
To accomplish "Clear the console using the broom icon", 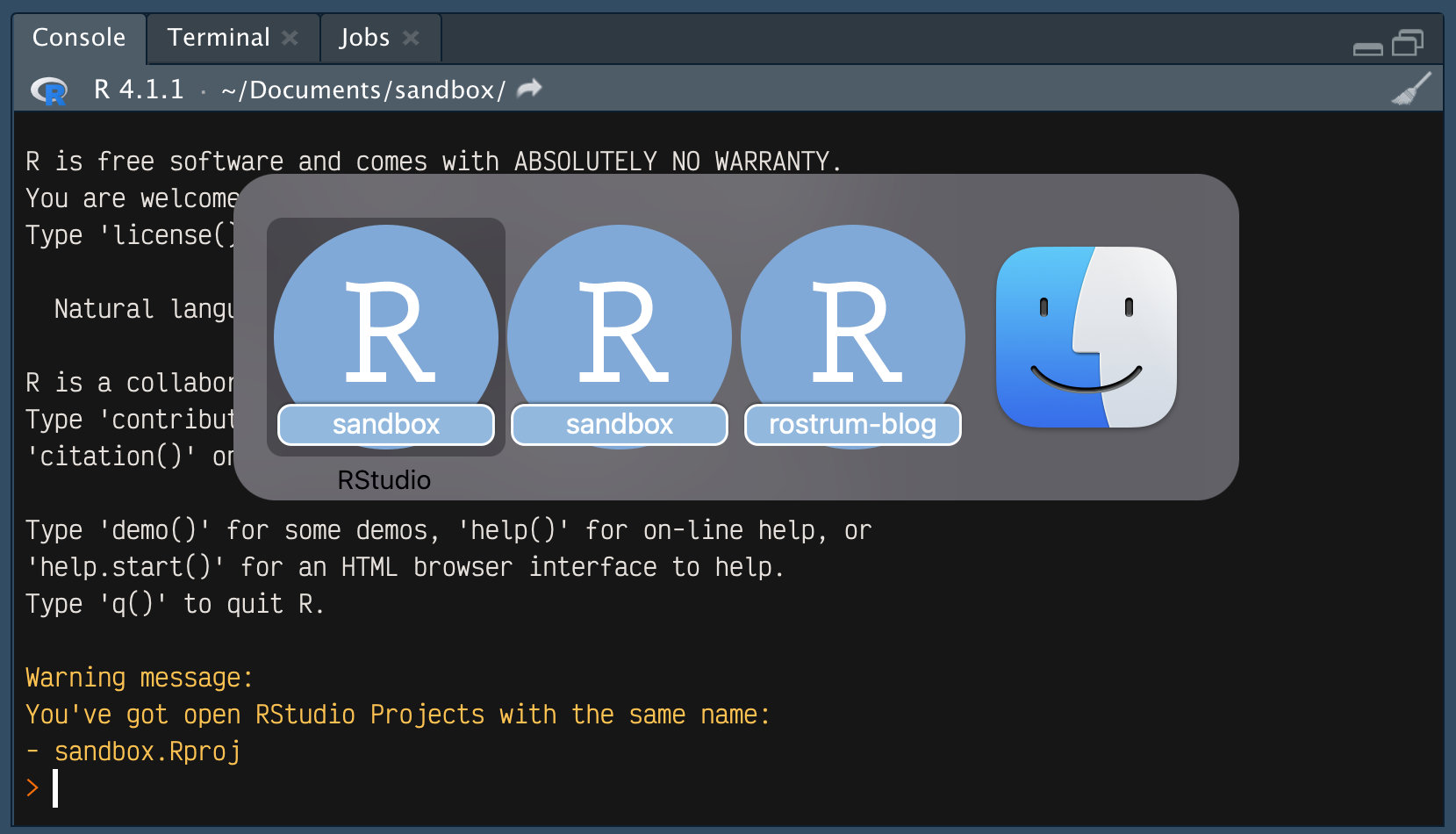I will [x=1412, y=89].
